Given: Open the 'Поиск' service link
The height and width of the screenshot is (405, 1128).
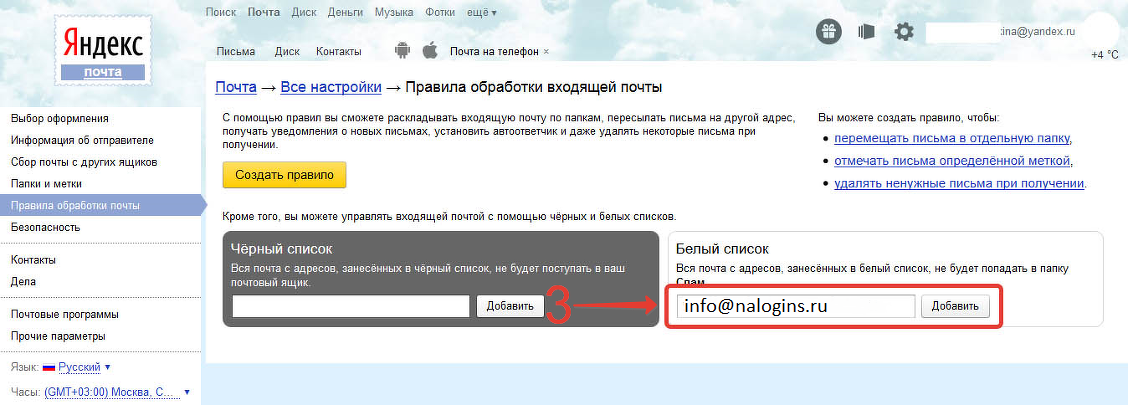Looking at the screenshot, I should point(221,12).
